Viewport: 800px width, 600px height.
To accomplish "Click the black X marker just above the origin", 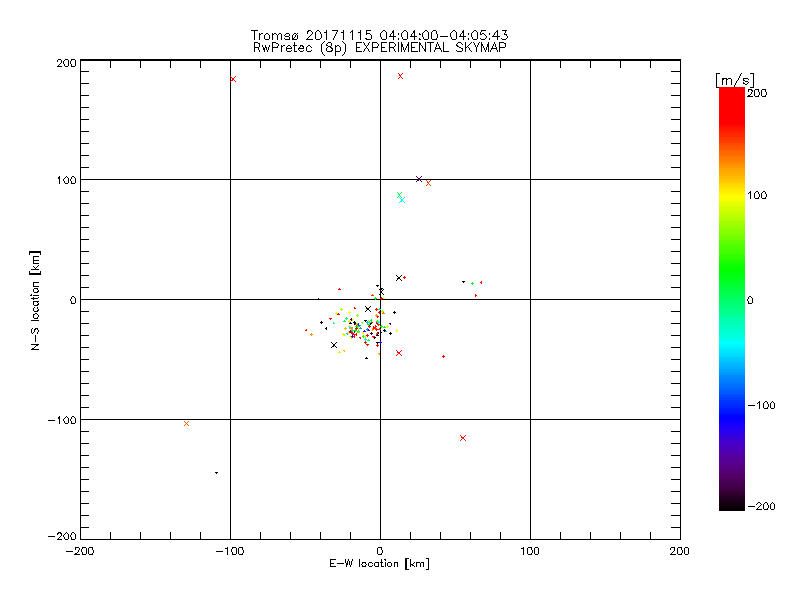I will coord(381,291).
